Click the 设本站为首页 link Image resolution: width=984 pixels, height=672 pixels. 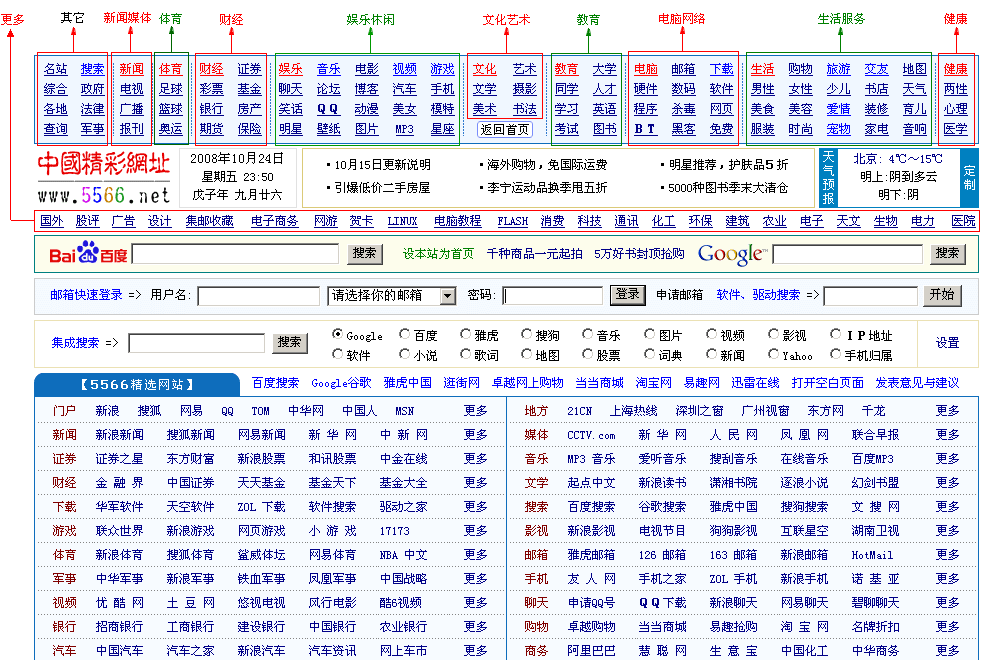[x=438, y=253]
